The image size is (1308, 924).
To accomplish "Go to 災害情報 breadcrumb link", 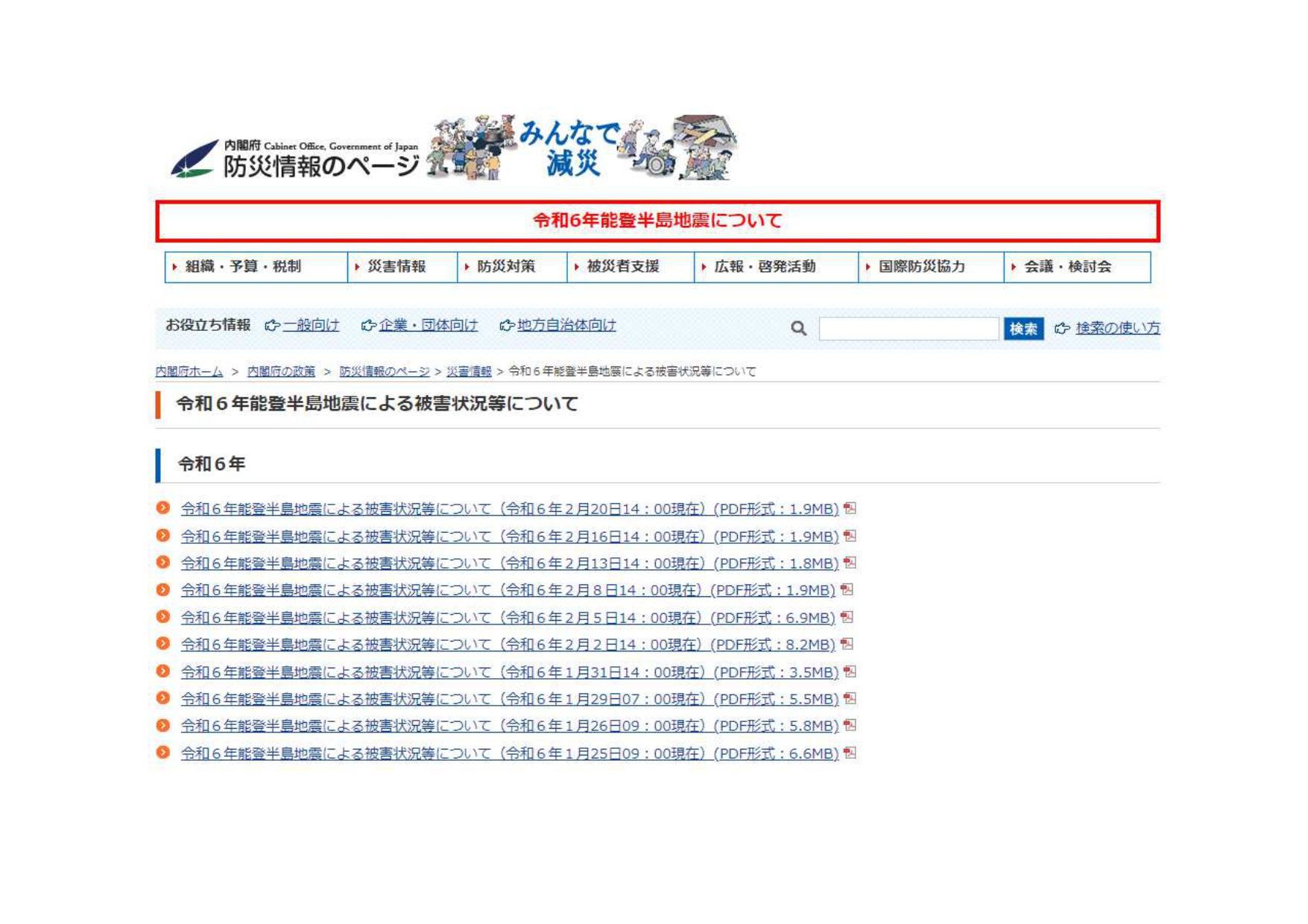I will (x=469, y=371).
